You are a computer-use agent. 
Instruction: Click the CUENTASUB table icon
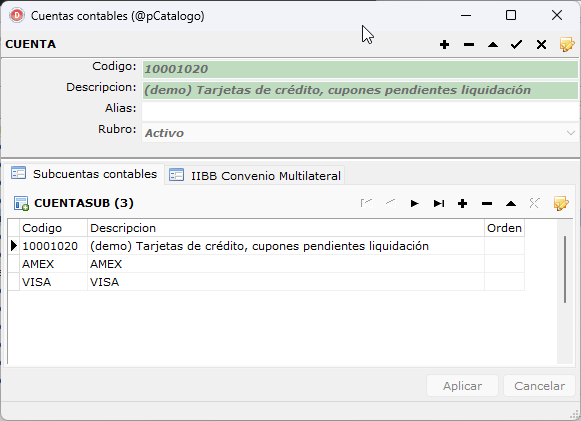21,203
